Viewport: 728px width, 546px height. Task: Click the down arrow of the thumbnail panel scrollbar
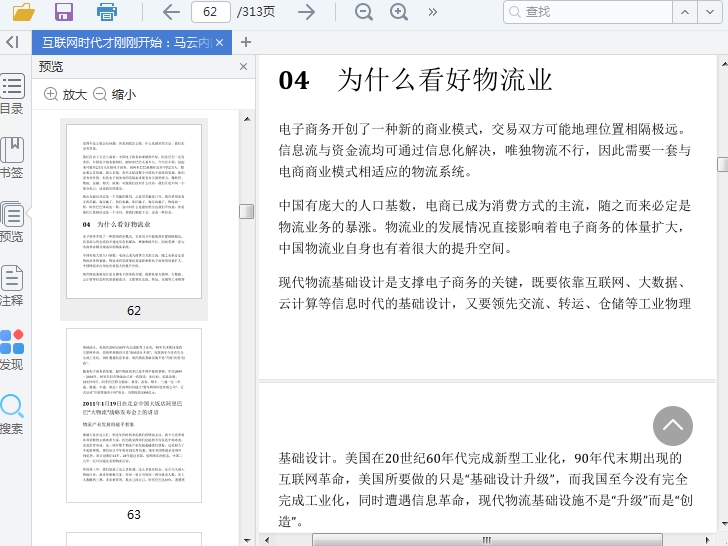click(x=247, y=540)
